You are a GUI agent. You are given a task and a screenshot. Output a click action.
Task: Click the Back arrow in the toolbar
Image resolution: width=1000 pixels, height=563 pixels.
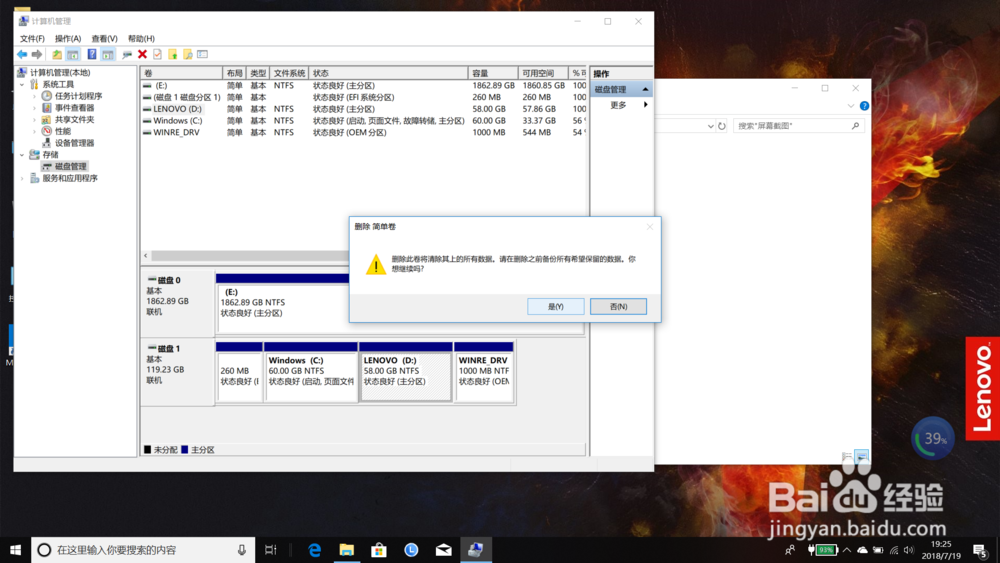pos(22,55)
